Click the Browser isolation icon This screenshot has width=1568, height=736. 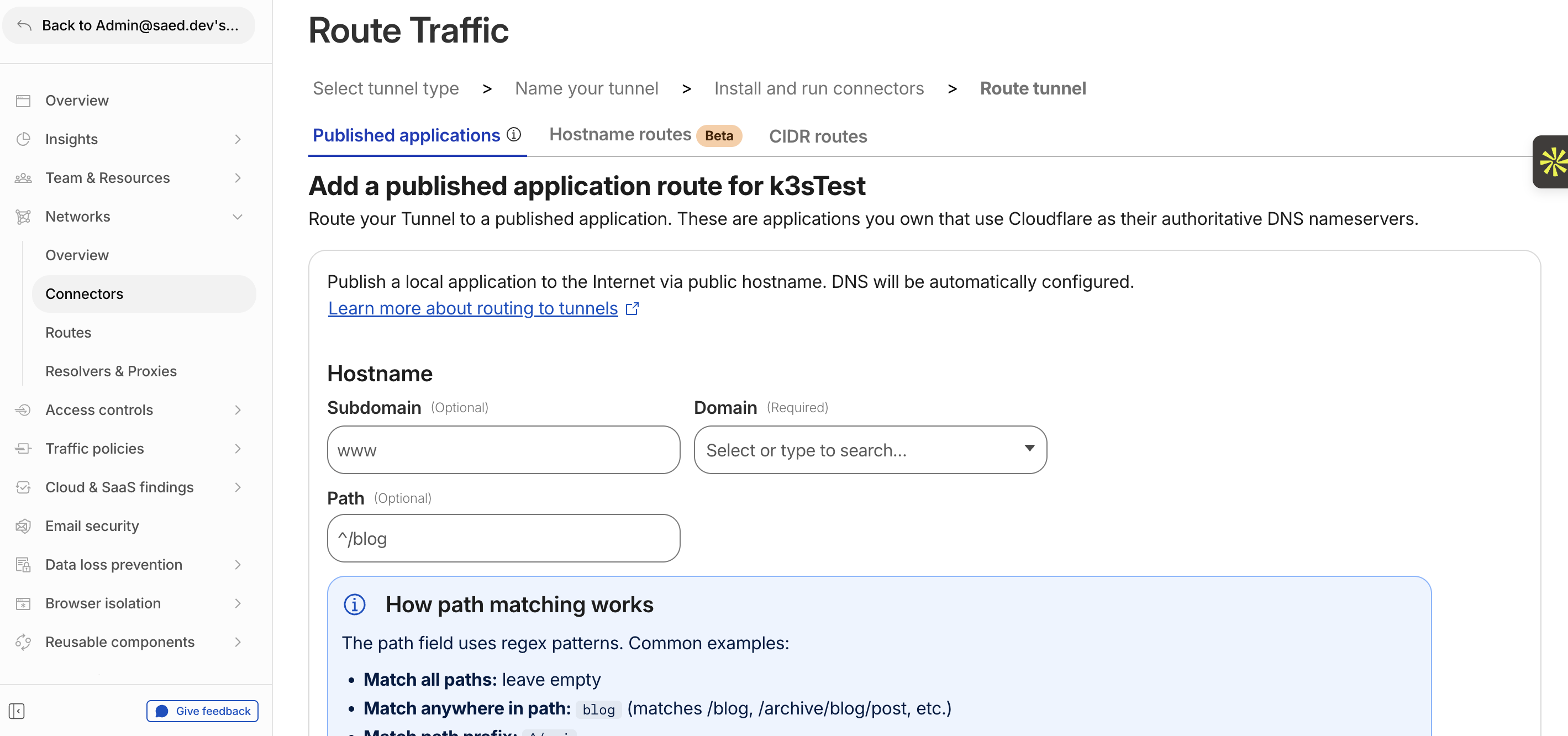point(23,603)
